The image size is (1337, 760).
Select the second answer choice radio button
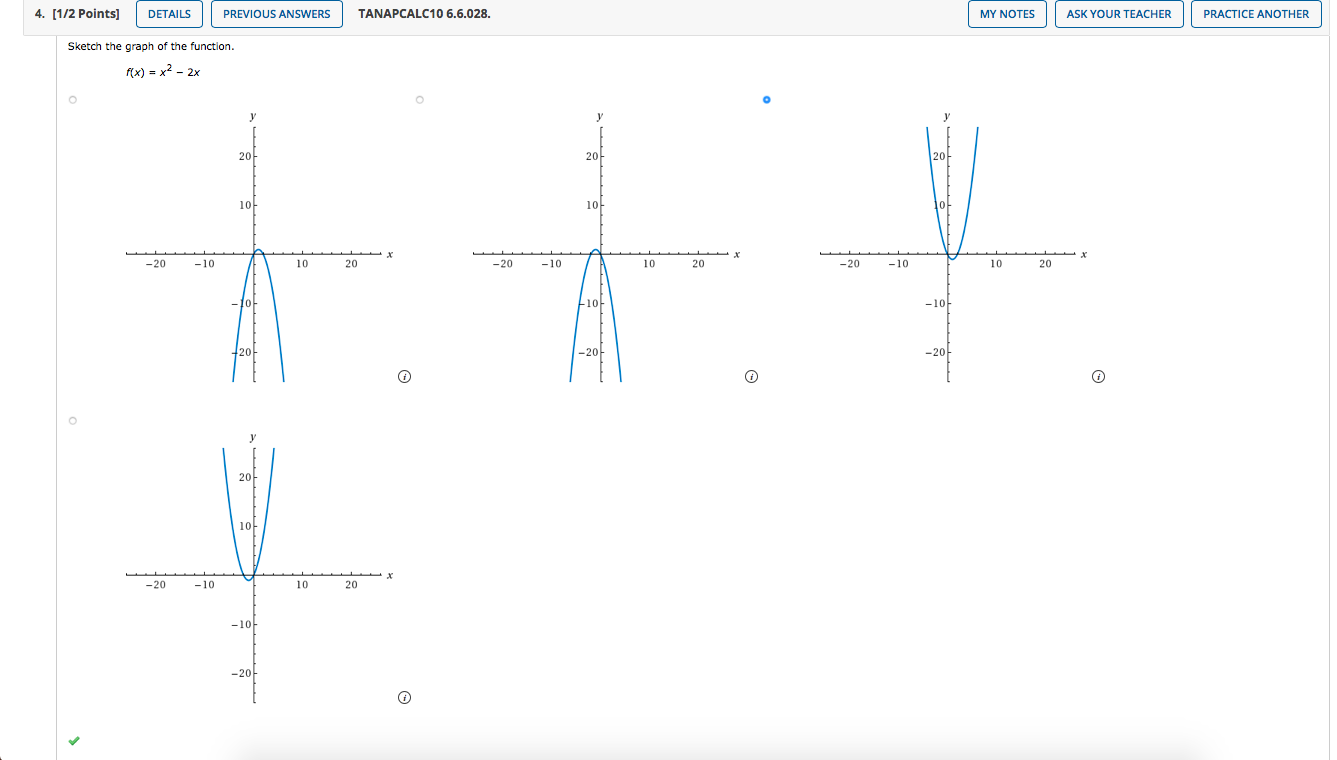point(420,100)
